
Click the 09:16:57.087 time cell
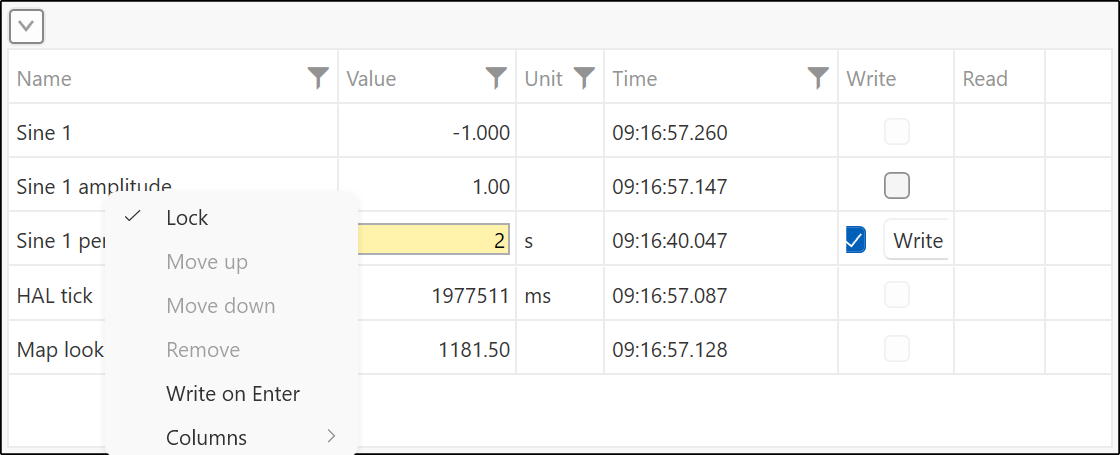[721, 294]
